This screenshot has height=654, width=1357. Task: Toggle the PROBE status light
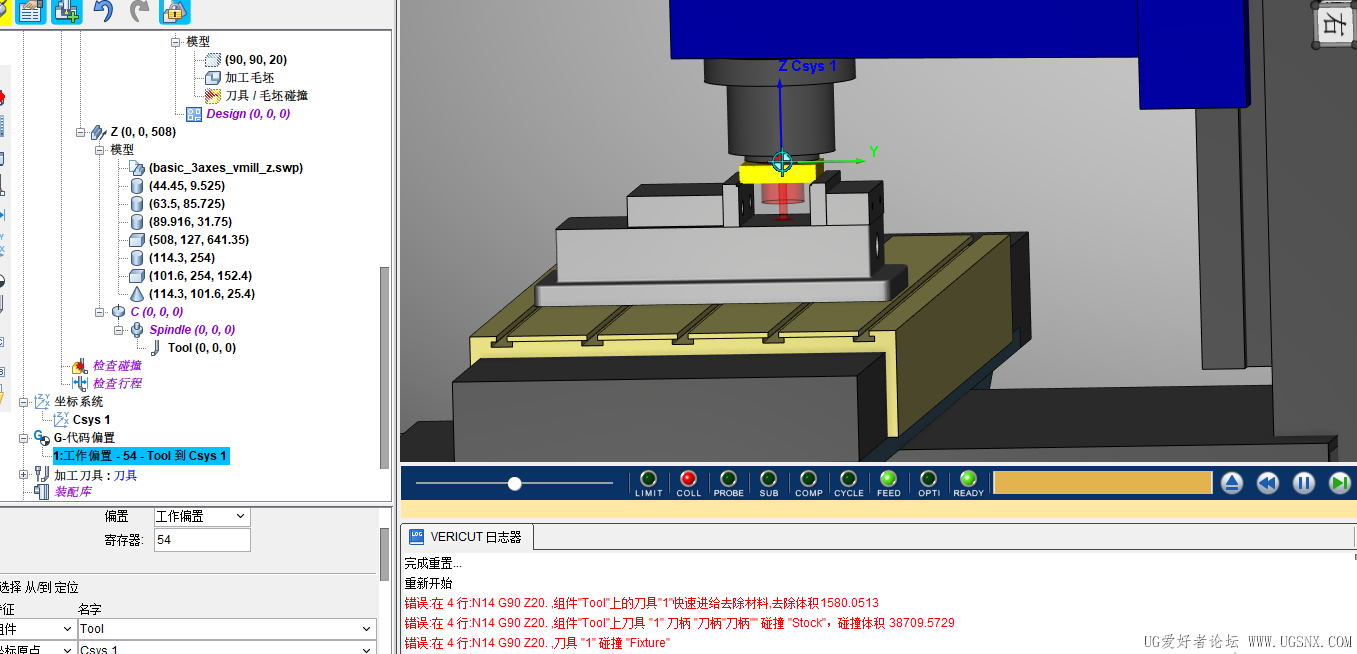[728, 479]
